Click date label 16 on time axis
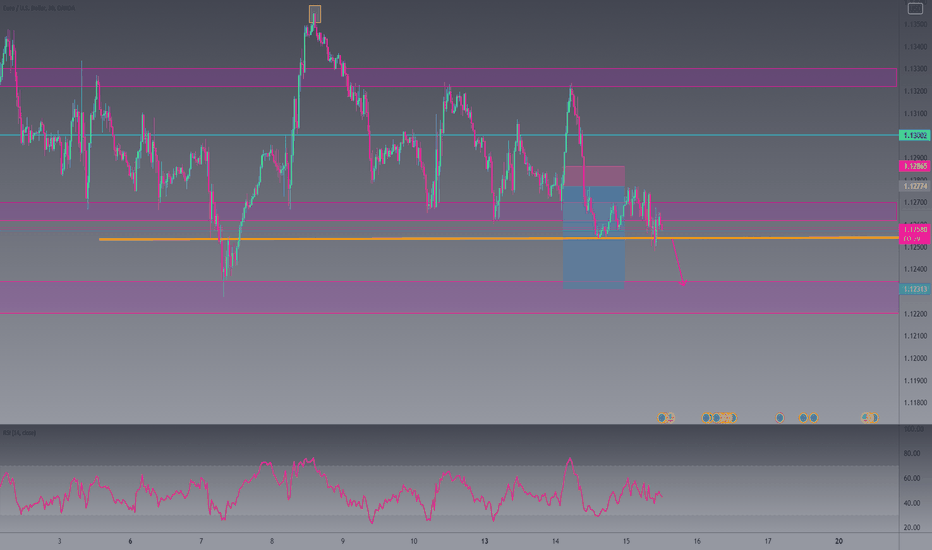The image size is (932, 550). (697, 541)
